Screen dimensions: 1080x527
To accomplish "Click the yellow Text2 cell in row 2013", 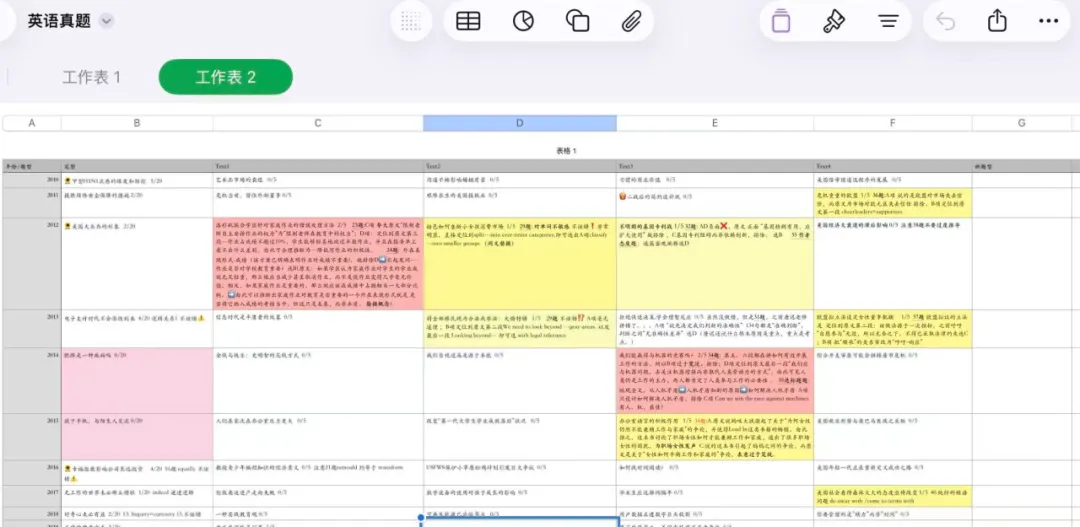I will [519, 329].
